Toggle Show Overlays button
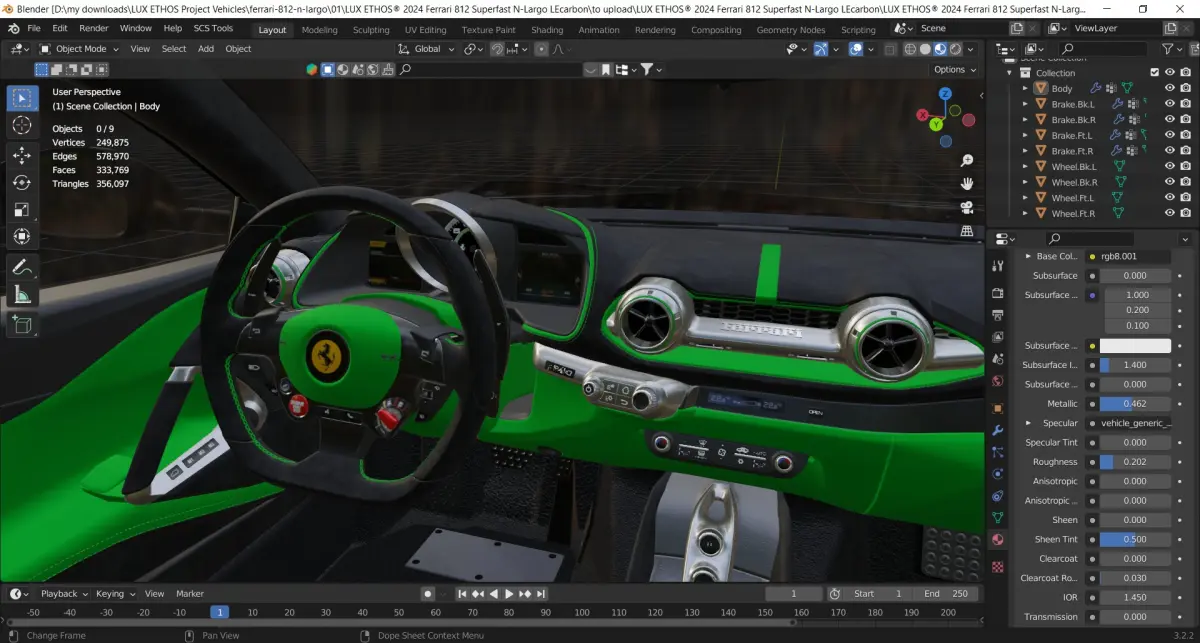 [x=856, y=48]
